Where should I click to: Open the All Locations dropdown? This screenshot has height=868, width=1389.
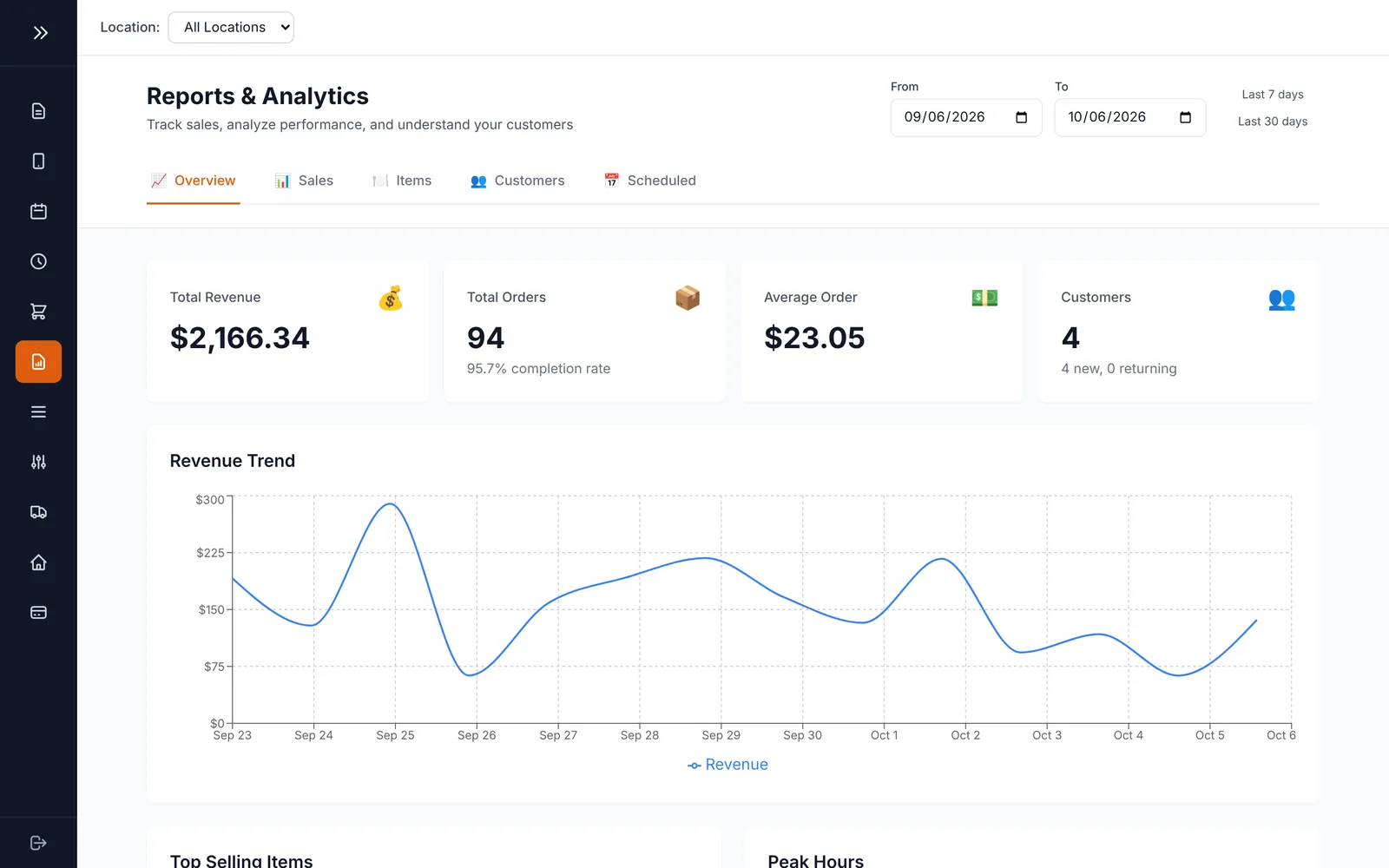click(x=231, y=27)
